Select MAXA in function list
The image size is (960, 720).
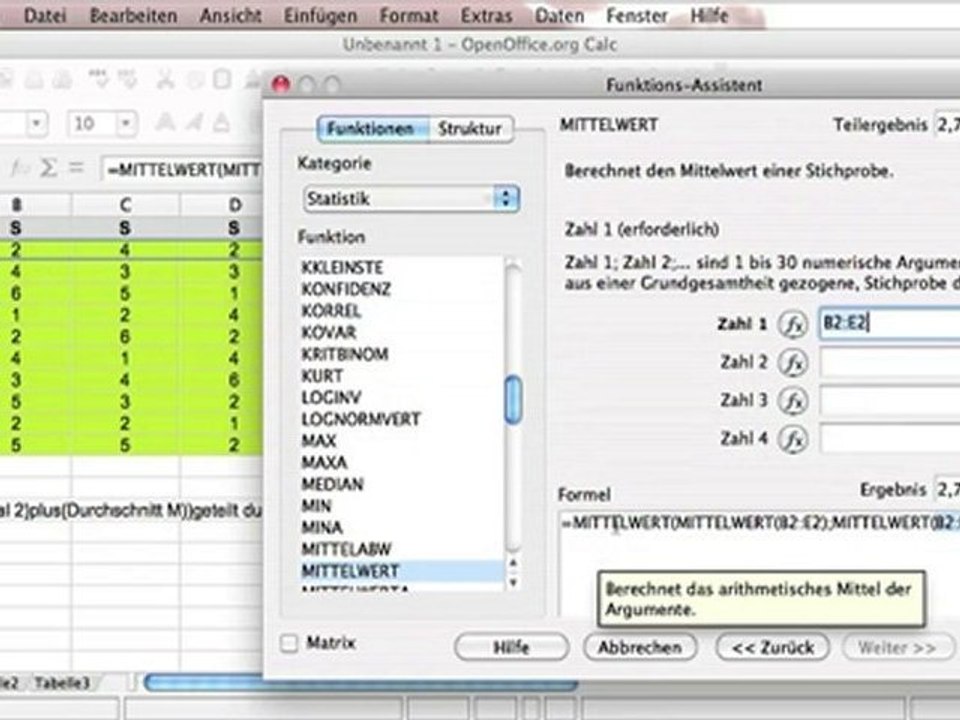pos(401,462)
